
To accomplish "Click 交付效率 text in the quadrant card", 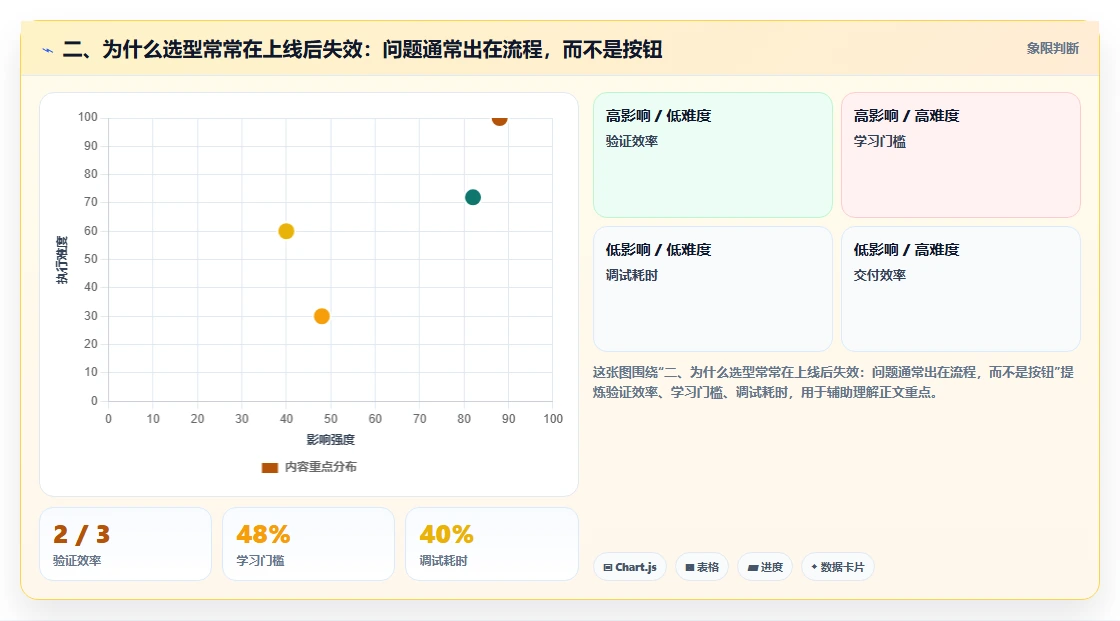I will tap(879, 275).
